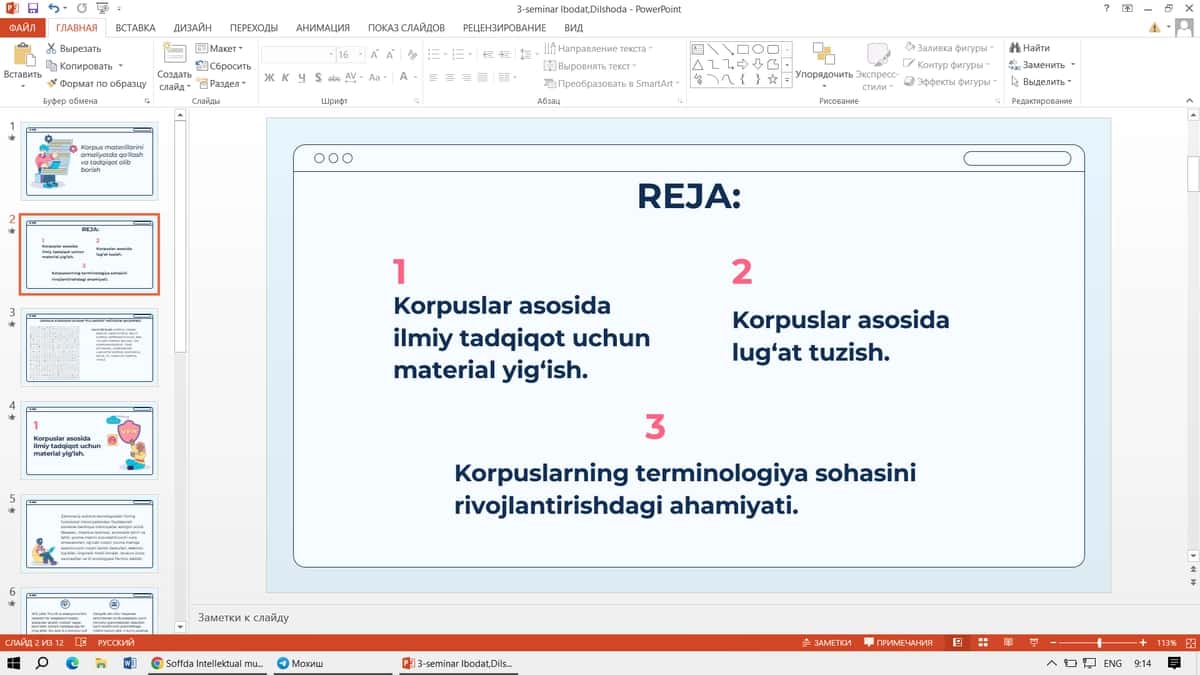The width and height of the screenshot is (1200, 675).
Task: Click Формат по образцу format painter
Action: 96,84
